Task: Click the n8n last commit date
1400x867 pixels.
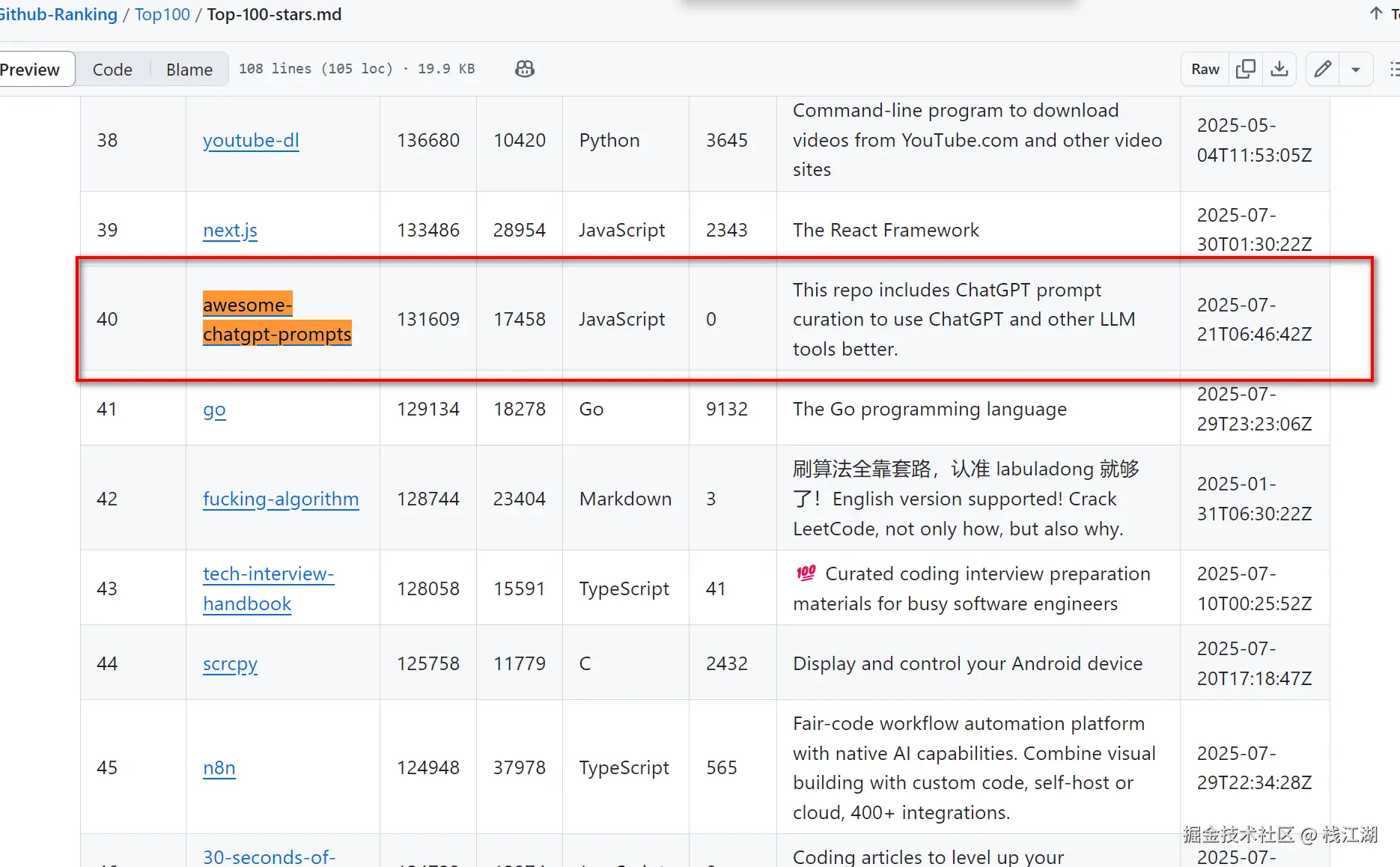Action: pos(1255,767)
